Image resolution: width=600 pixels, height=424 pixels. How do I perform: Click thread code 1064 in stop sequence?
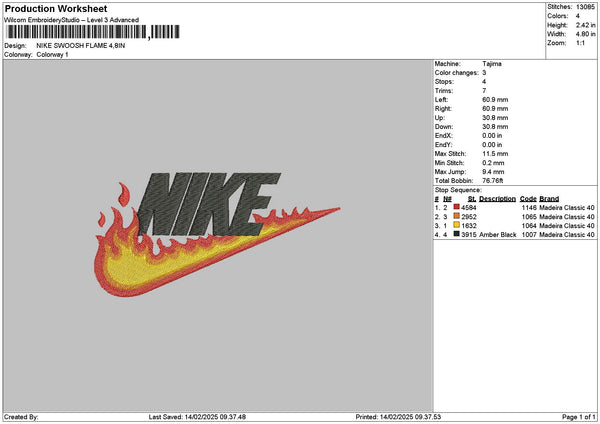(529, 225)
